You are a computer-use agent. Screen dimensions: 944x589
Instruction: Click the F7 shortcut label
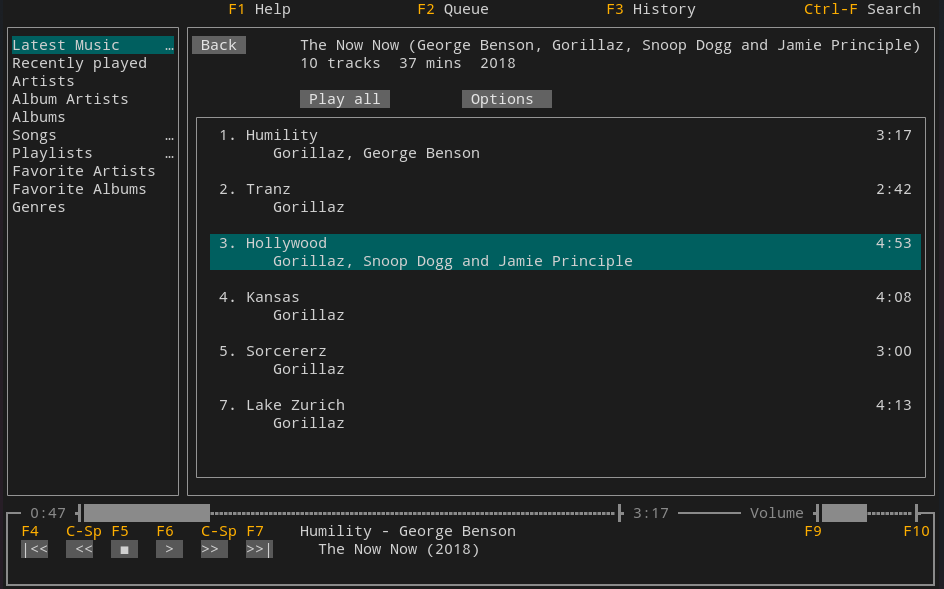point(255,531)
